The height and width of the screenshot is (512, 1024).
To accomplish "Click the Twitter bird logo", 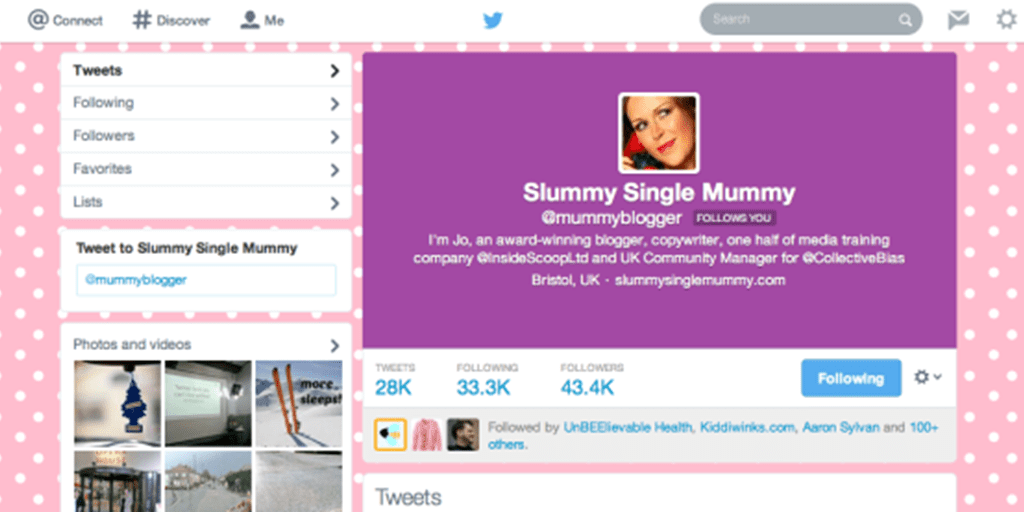I will pyautogui.click(x=493, y=20).
